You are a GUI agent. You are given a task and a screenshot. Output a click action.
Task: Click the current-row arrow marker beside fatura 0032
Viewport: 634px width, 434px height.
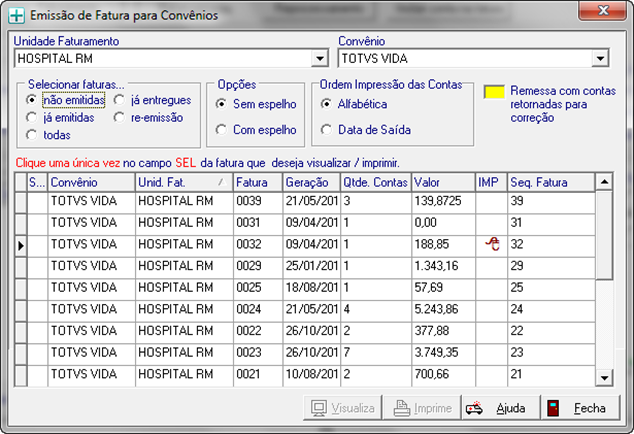tap(21, 245)
